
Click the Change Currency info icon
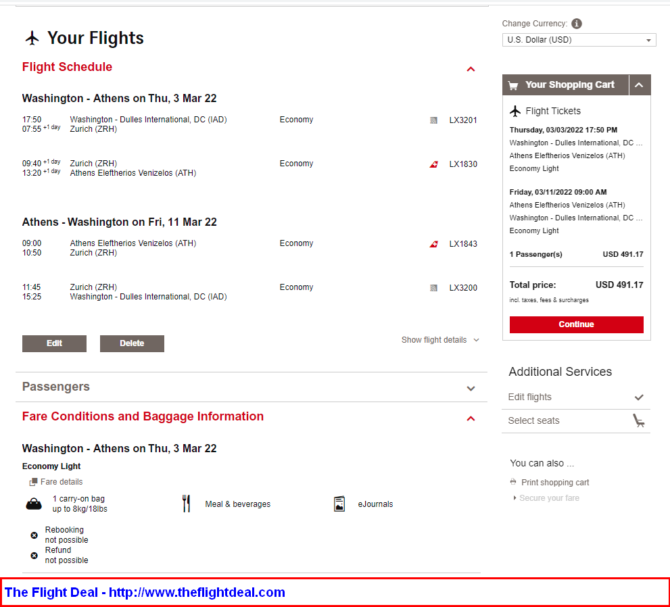point(577,24)
